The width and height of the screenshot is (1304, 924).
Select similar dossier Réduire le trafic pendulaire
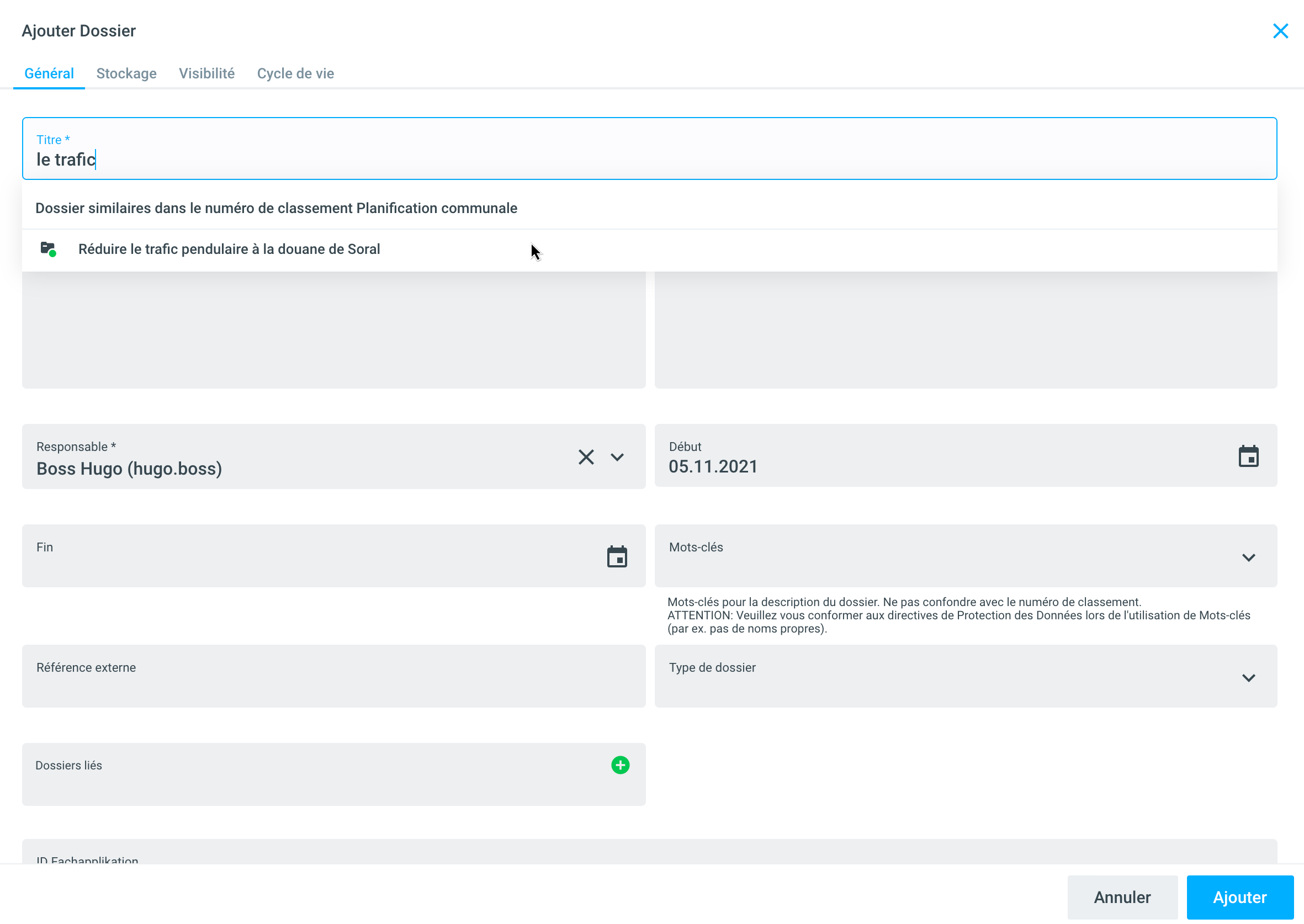point(229,249)
